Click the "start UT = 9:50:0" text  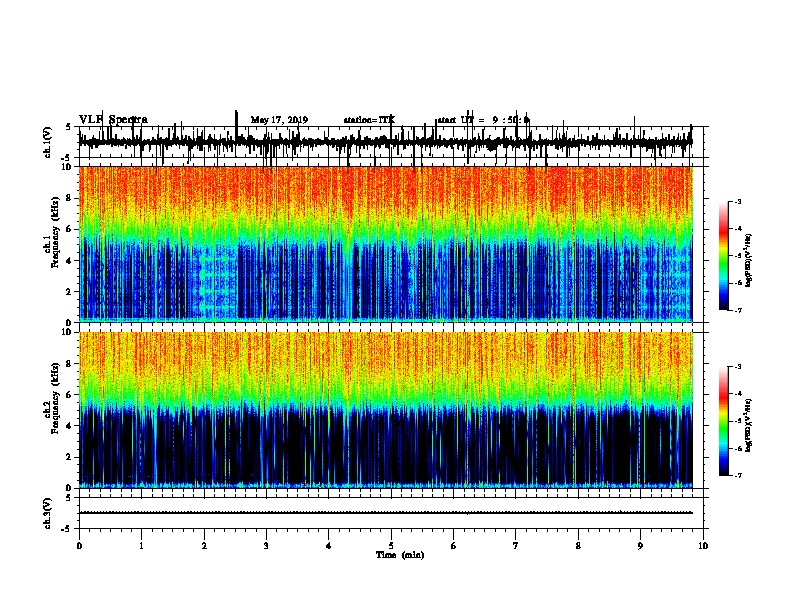pyautogui.click(x=483, y=120)
